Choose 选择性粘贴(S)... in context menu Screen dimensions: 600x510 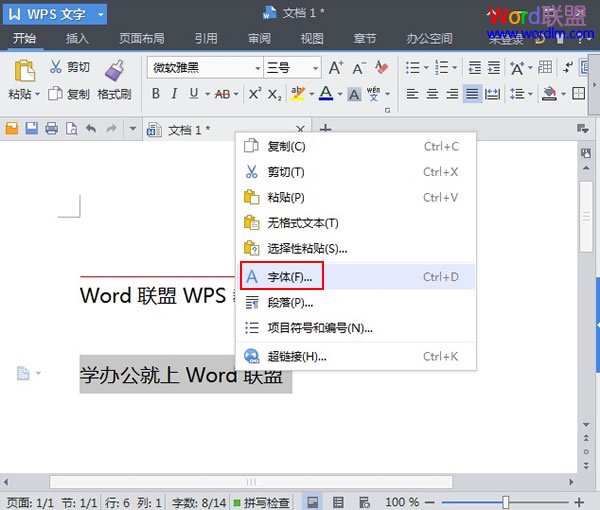coord(357,248)
